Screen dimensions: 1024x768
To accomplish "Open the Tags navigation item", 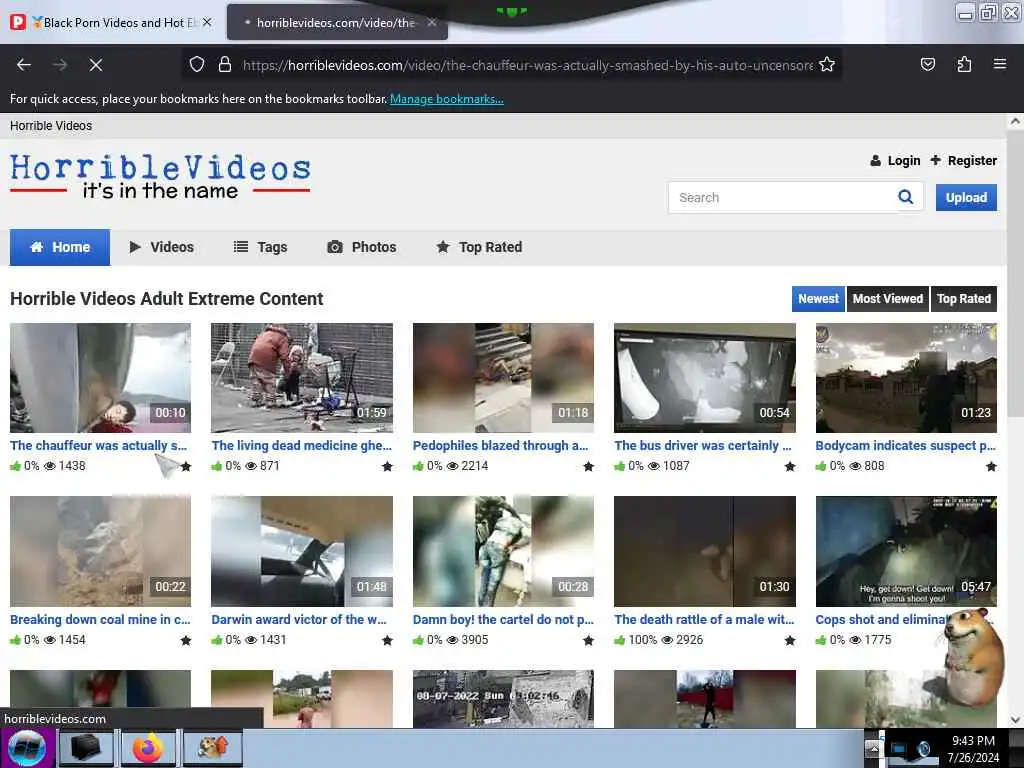I will [x=261, y=247].
